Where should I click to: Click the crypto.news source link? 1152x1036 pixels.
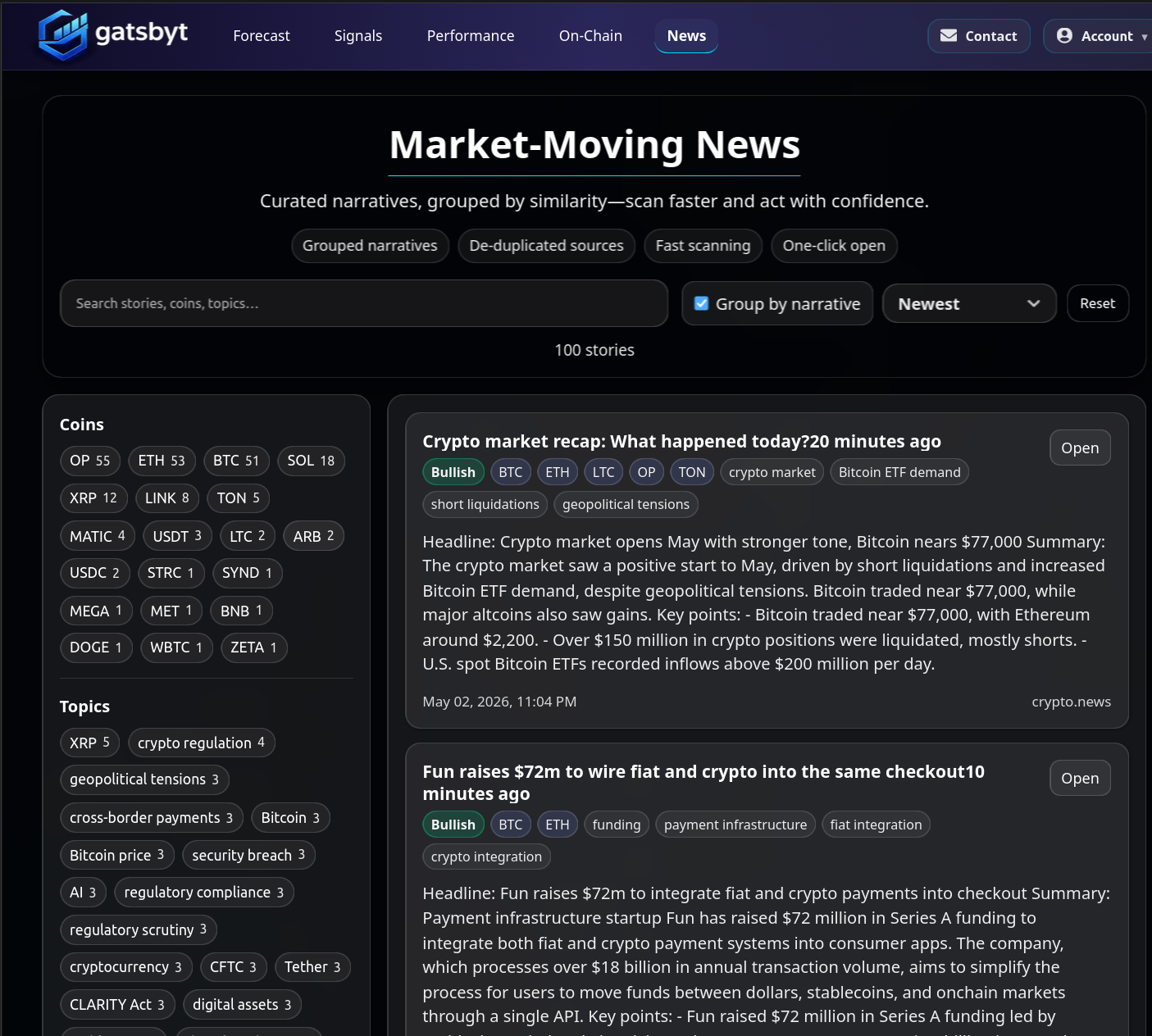point(1071,702)
